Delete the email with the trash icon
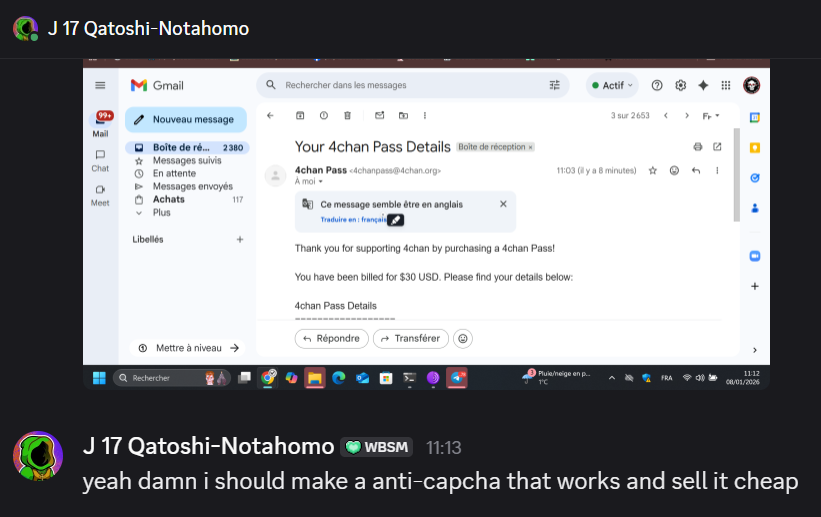821x517 pixels. point(347,115)
